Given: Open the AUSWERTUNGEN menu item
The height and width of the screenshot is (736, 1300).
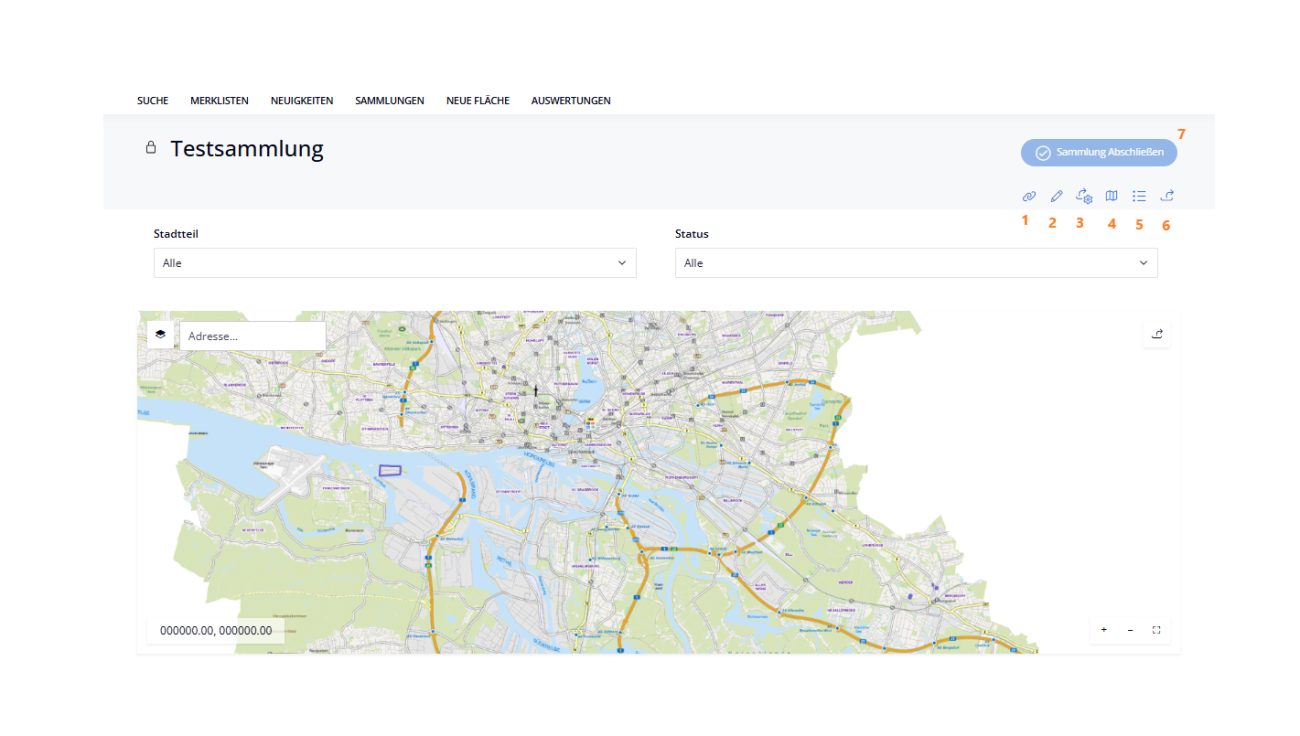Looking at the screenshot, I should [571, 100].
